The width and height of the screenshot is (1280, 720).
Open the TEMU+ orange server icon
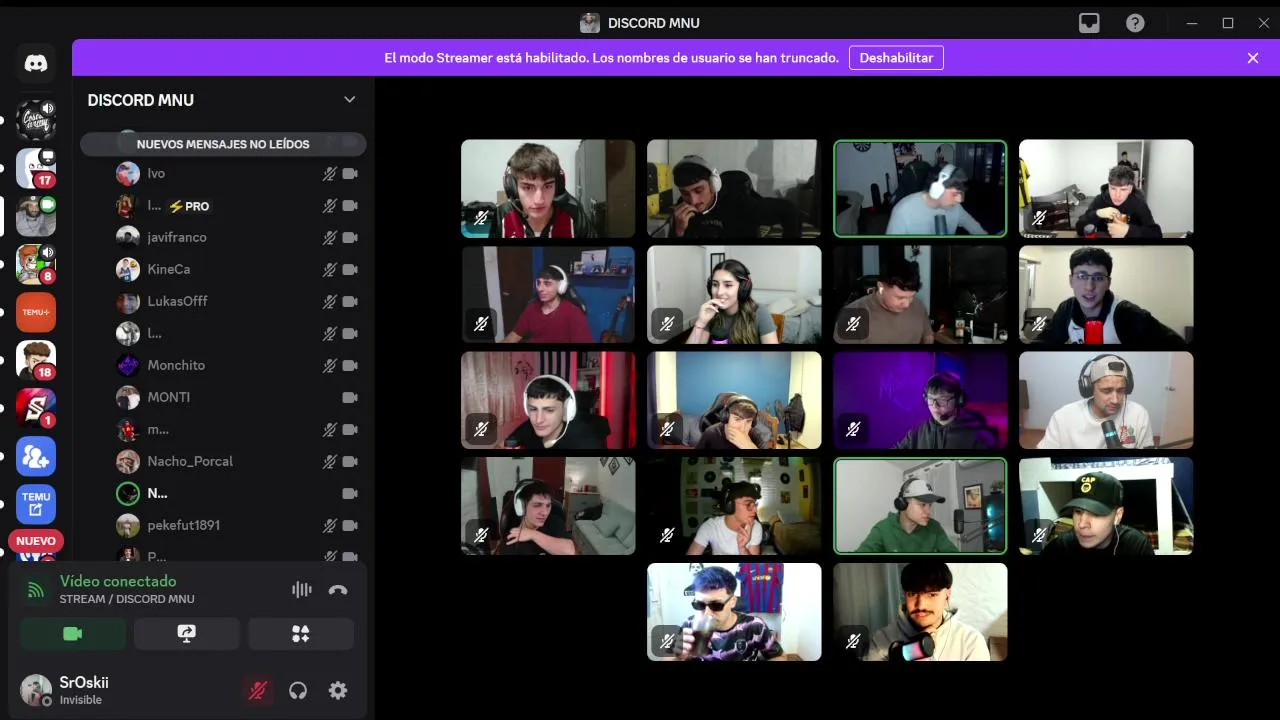click(36, 312)
